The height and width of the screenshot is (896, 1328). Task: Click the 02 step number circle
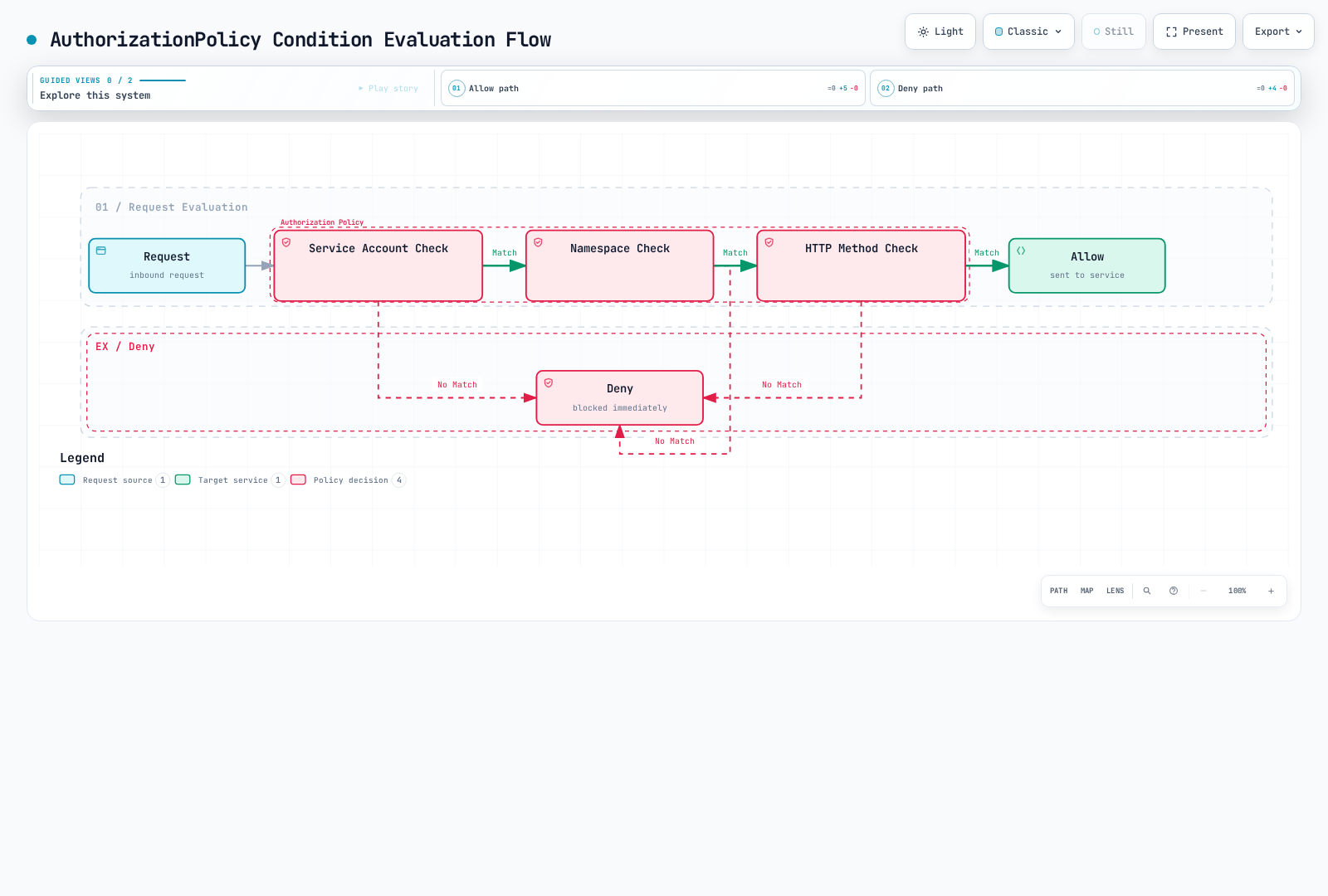(886, 88)
